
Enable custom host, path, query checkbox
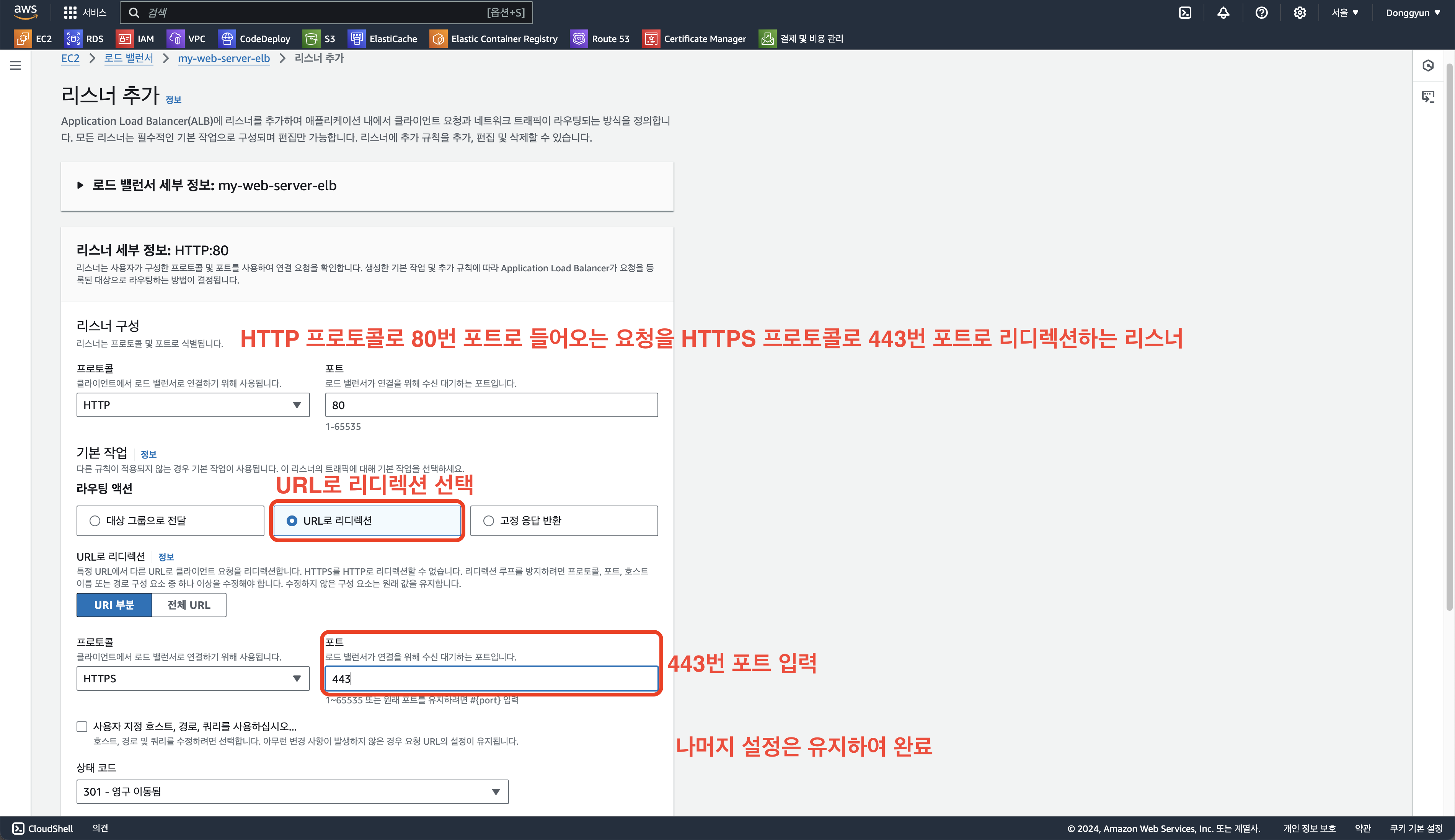tap(82, 726)
